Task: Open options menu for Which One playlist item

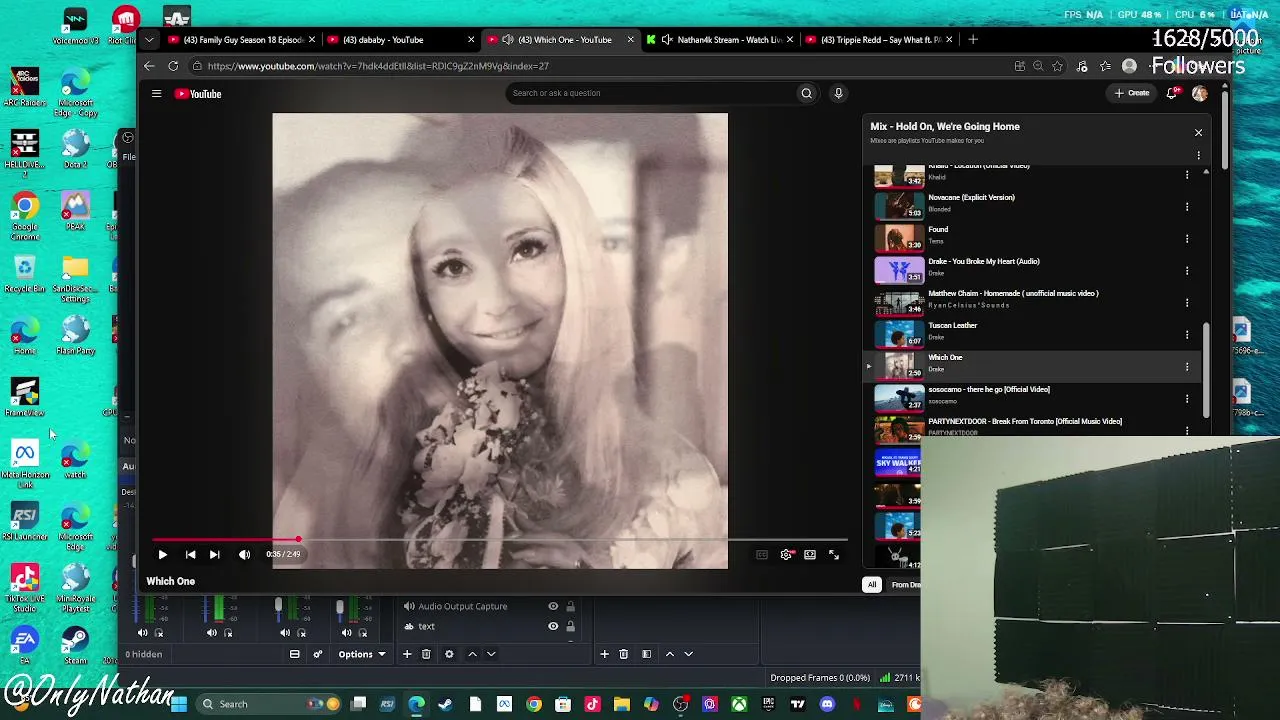Action: [1187, 367]
